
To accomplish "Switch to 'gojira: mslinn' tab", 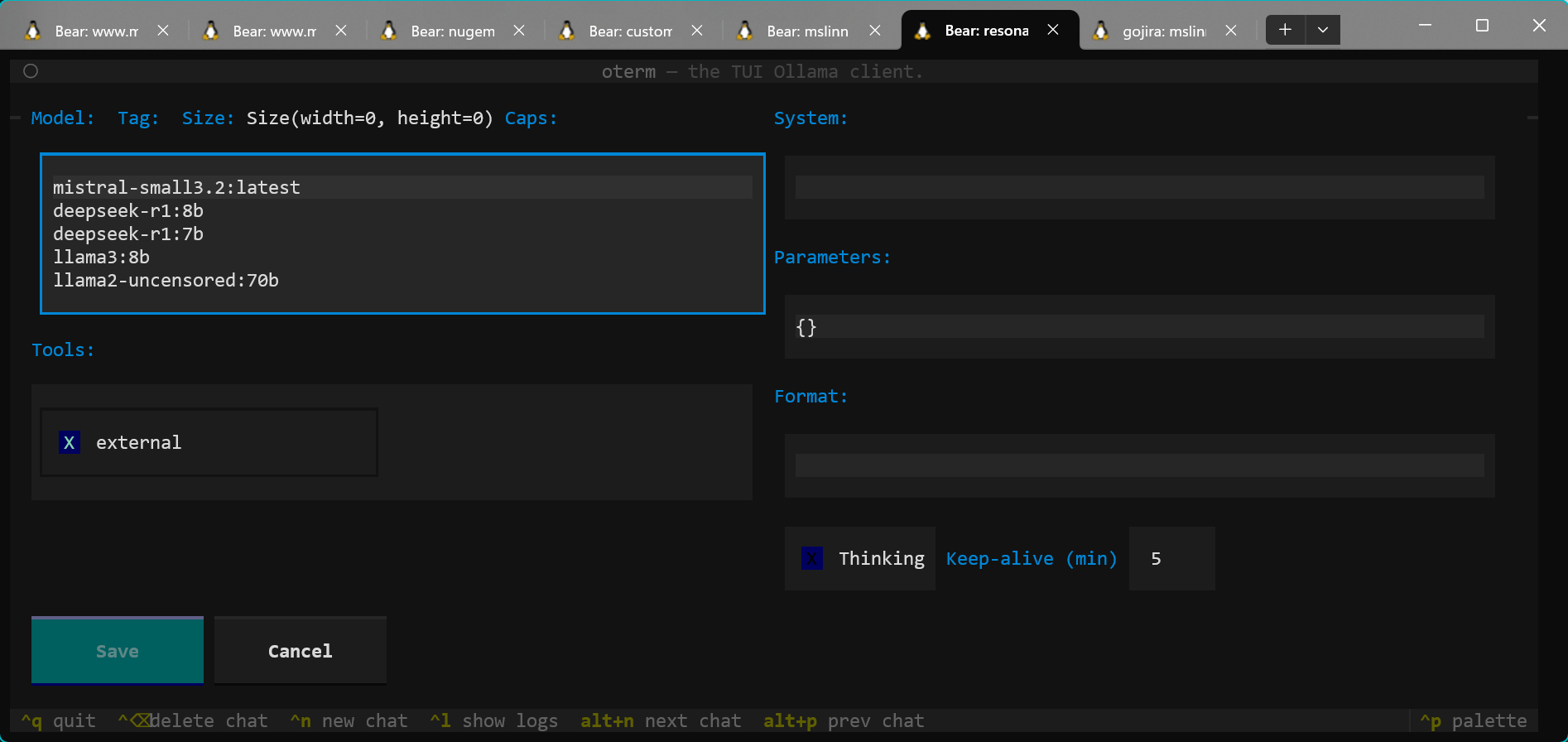I will pyautogui.click(x=1162, y=31).
